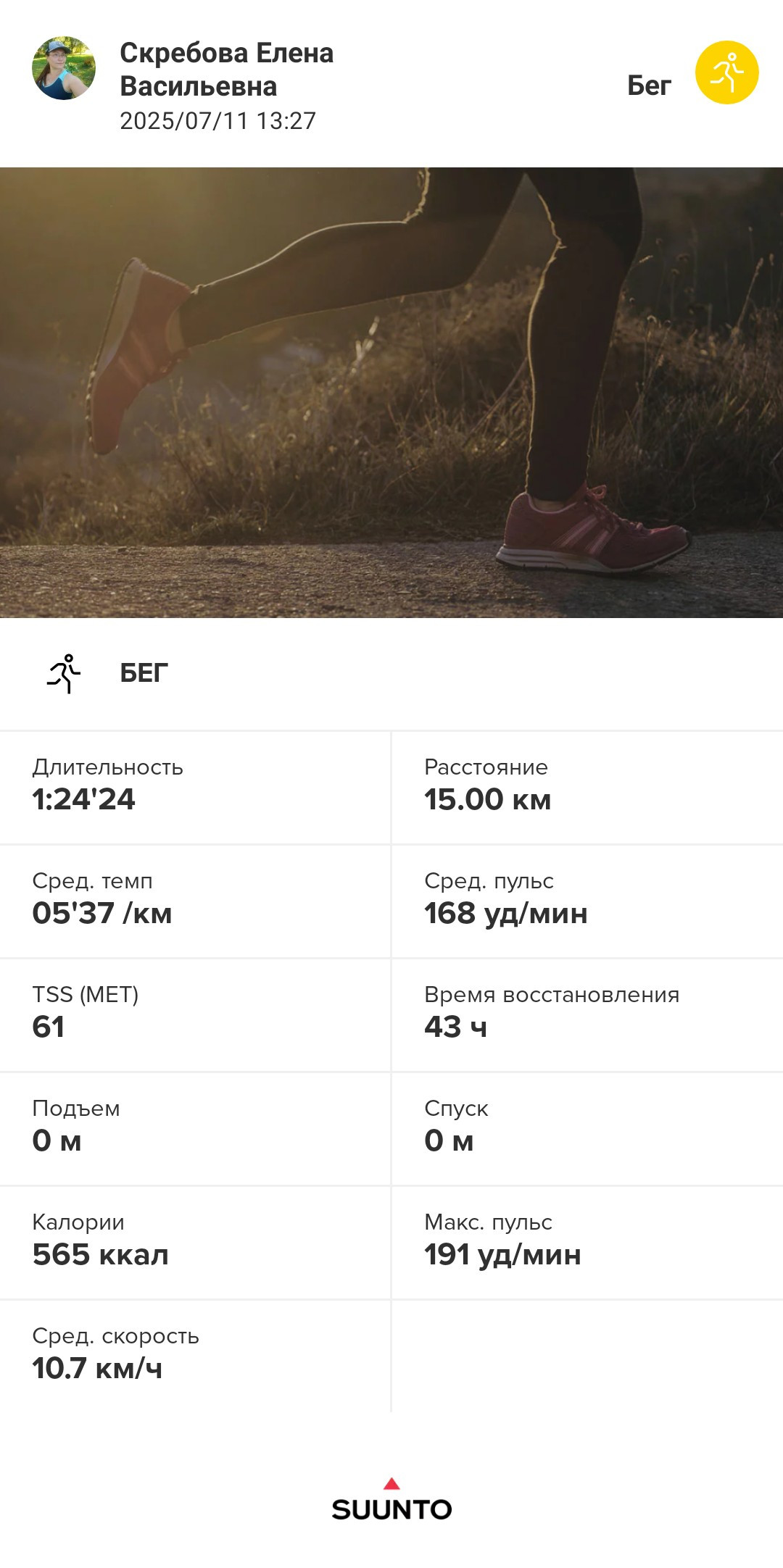Open the running legs workout cover photo
This screenshot has width=783, height=1568.
coord(391,393)
